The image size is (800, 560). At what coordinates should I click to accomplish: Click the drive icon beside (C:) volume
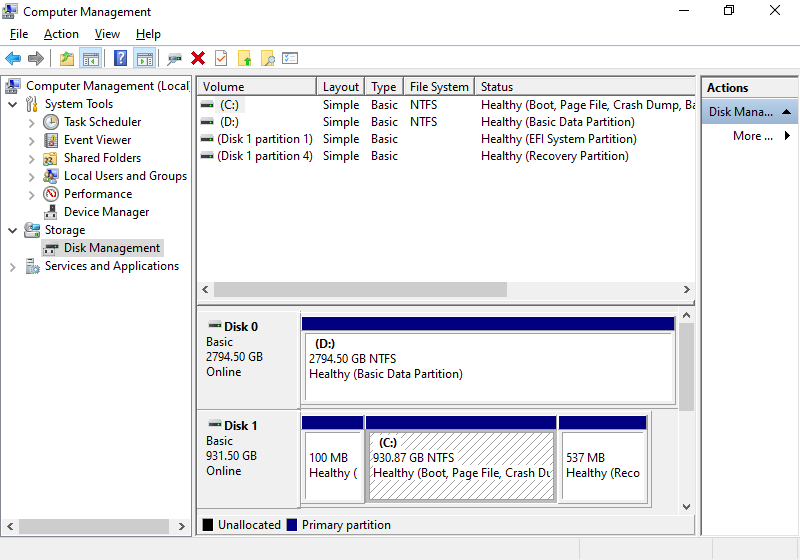pyautogui.click(x=207, y=105)
